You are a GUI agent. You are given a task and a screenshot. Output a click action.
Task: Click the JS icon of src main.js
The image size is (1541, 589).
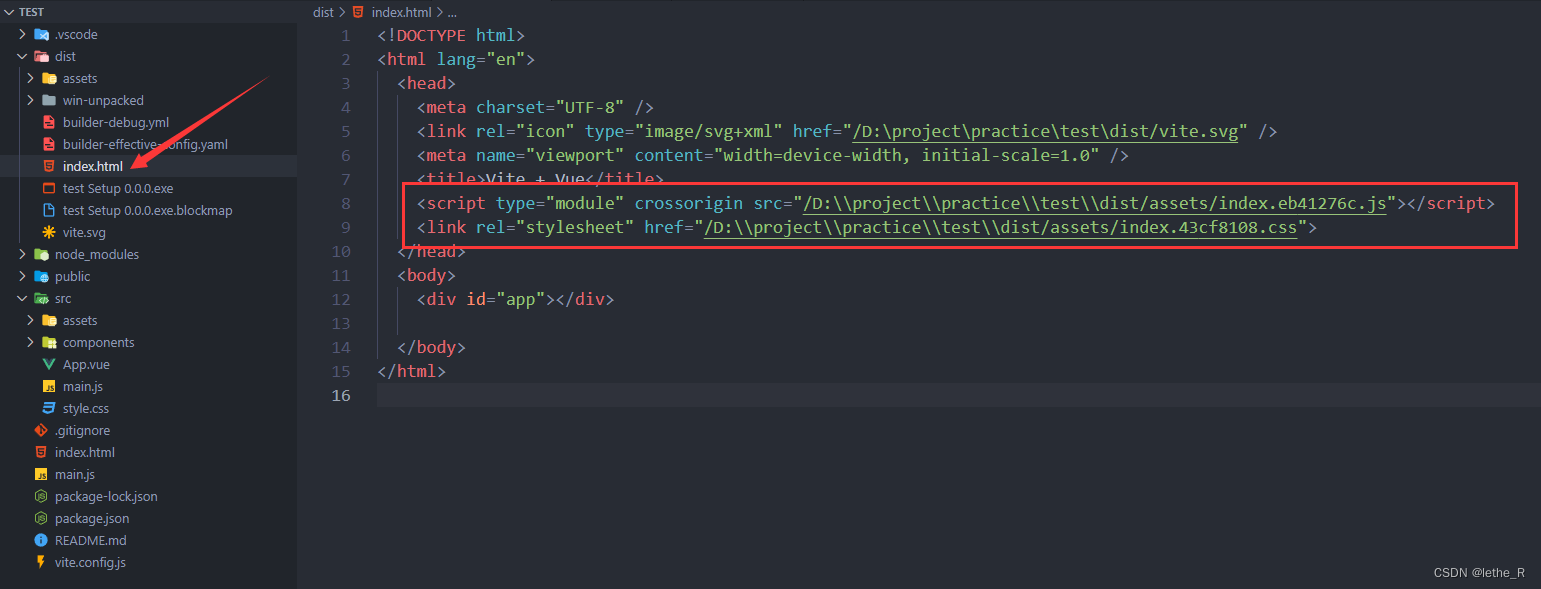pyautogui.click(x=49, y=386)
